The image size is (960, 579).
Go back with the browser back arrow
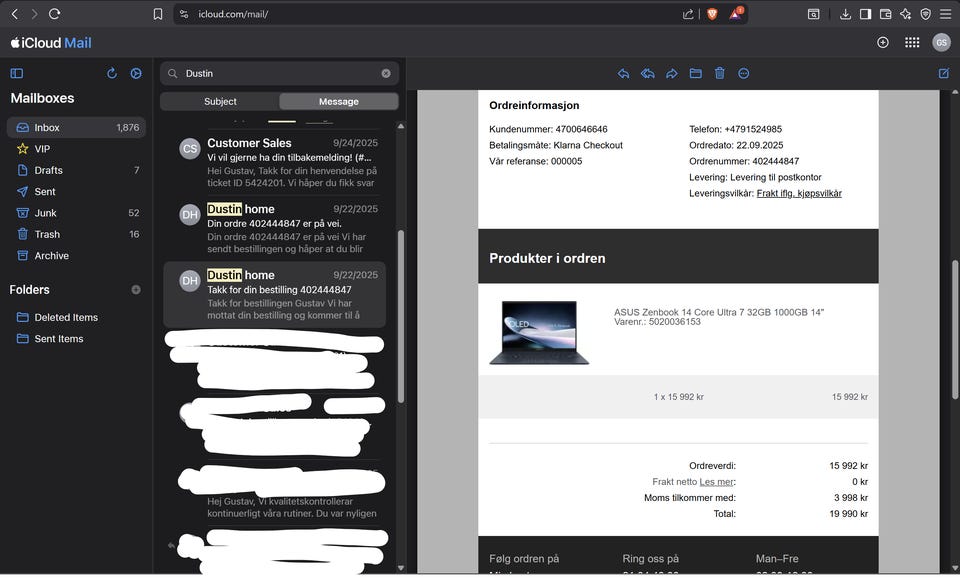coord(15,14)
